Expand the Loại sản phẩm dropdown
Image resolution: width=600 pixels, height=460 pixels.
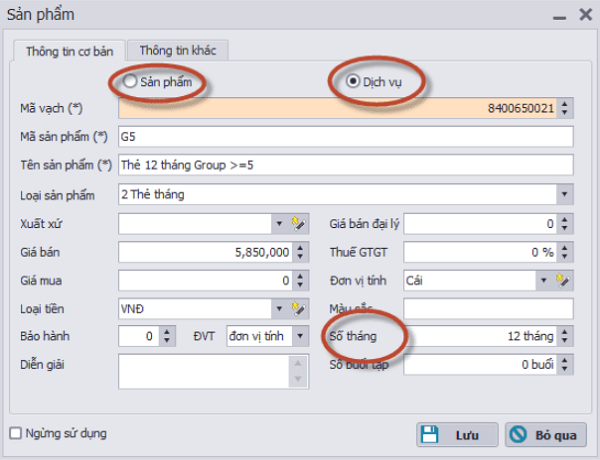pos(565,194)
